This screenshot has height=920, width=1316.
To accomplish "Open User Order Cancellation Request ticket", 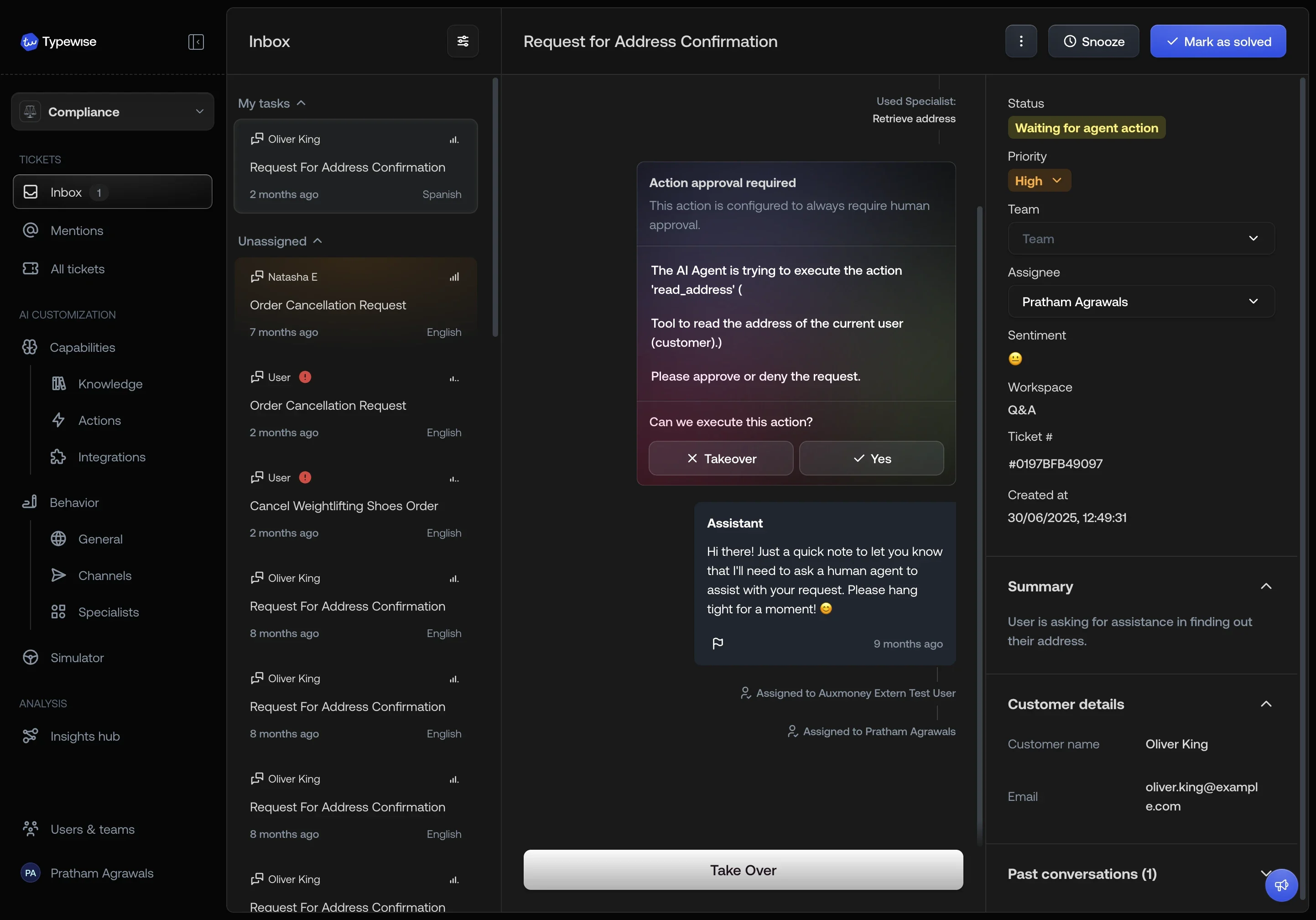I will [355, 404].
